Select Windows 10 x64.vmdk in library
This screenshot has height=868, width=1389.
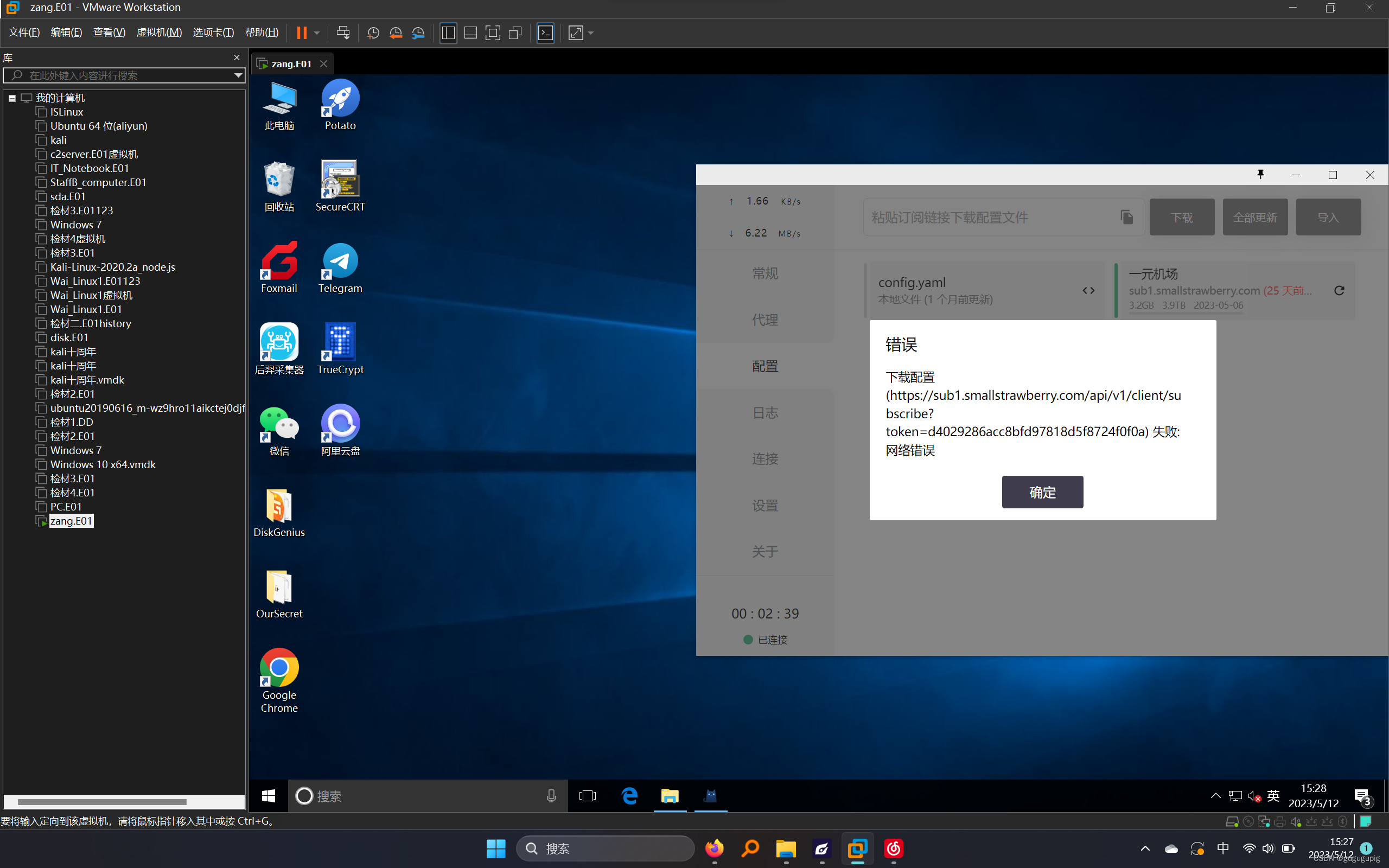[x=103, y=464]
